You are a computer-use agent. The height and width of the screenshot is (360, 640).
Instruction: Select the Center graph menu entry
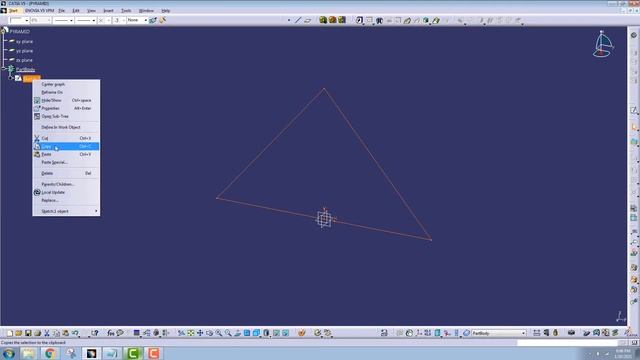click(x=53, y=84)
